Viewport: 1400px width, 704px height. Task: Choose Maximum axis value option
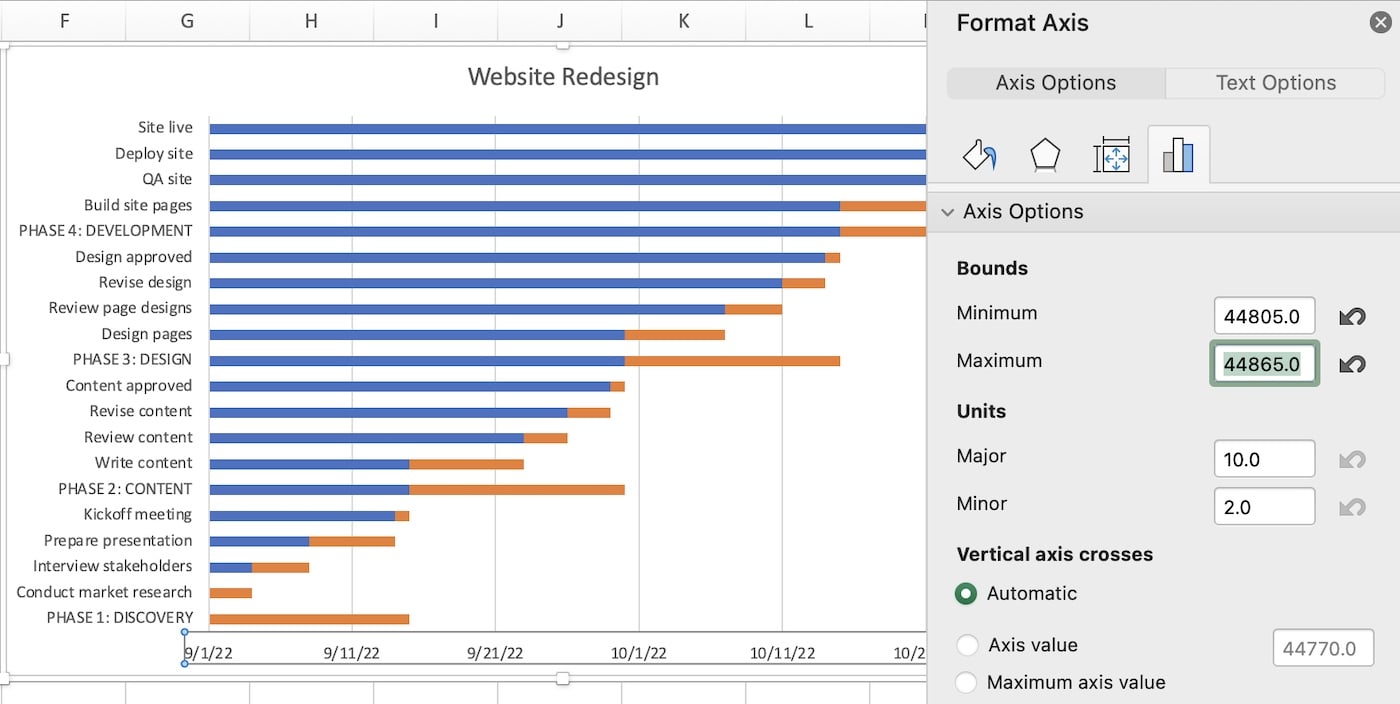(x=967, y=682)
